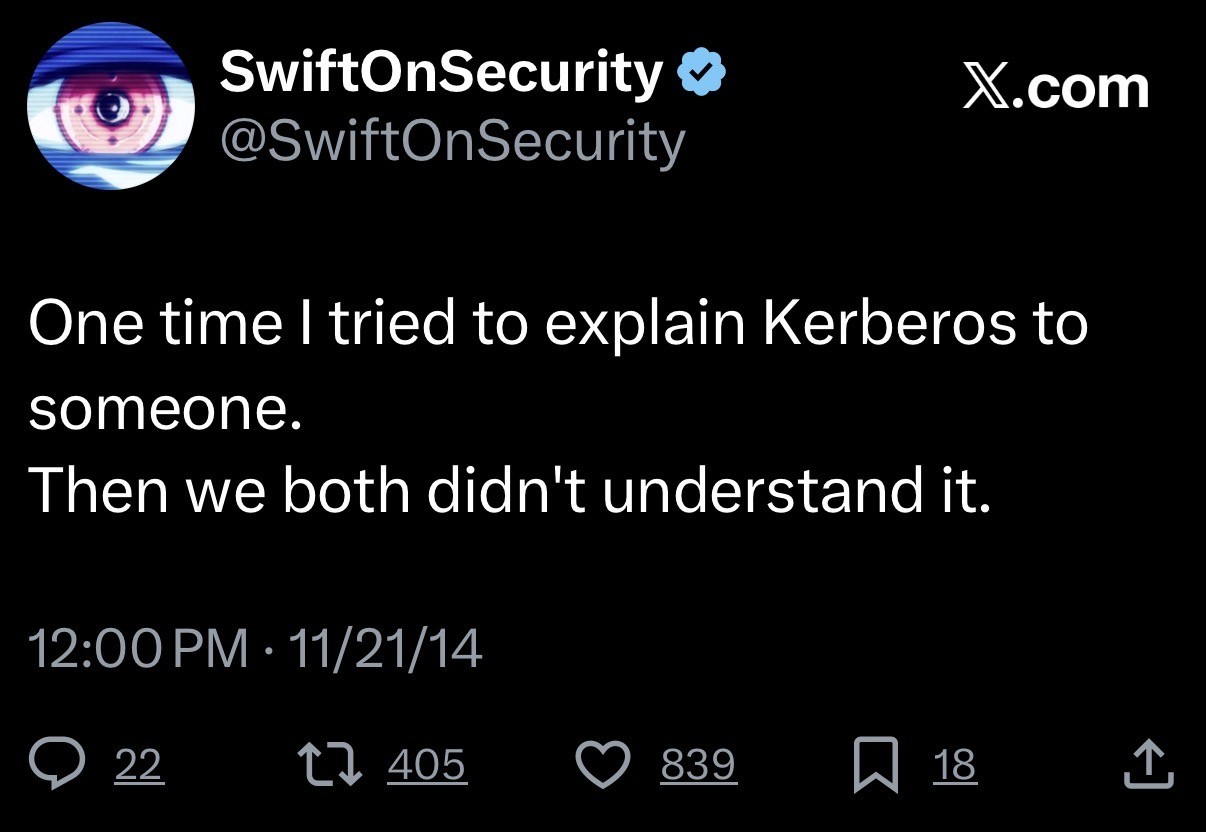1206x832 pixels.
Task: Toggle the bookmark on this tweet
Action: coord(878,764)
